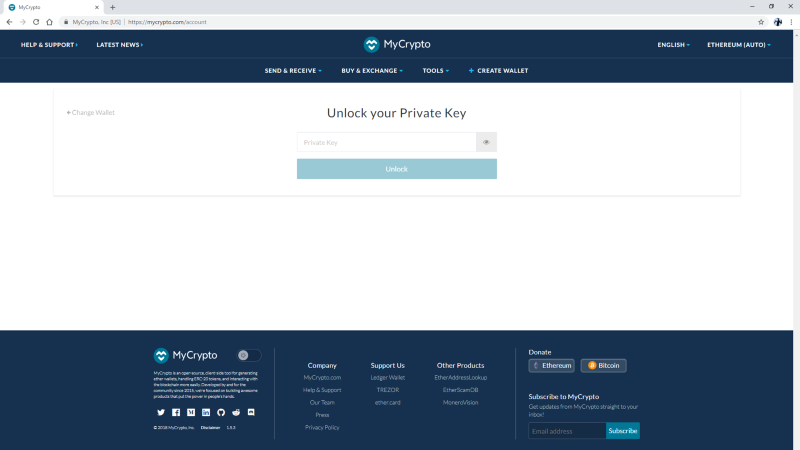This screenshot has height=450, width=800.
Task: Open Help & Support in header
Action: point(49,45)
